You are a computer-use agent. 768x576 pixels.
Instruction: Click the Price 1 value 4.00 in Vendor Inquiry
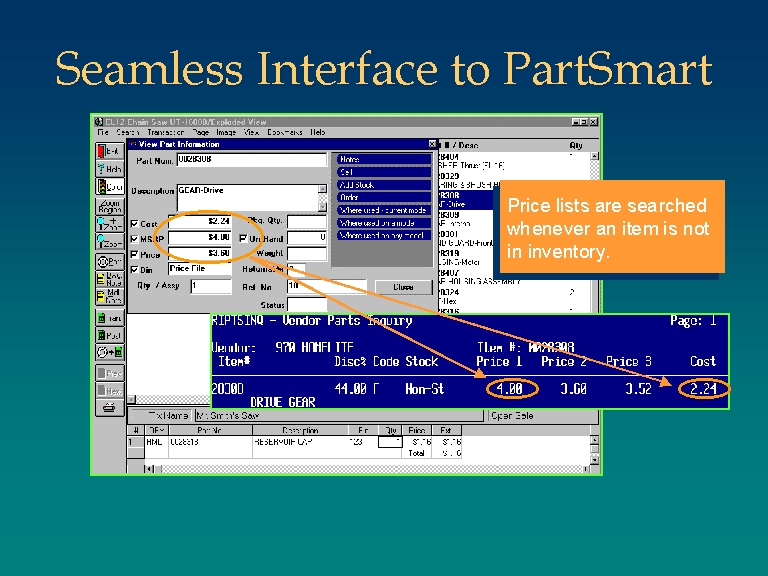tap(510, 389)
